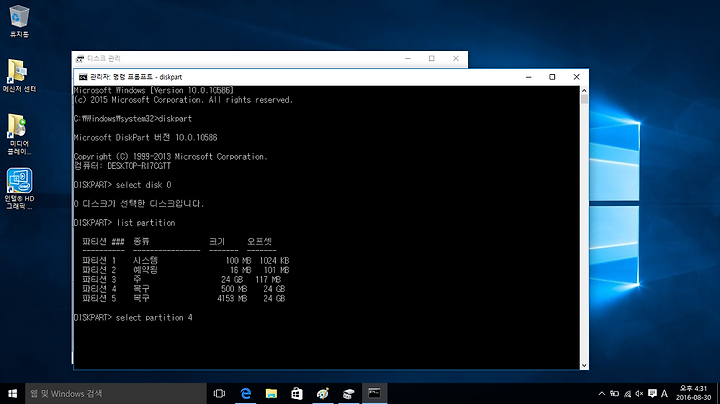Open the Action Center notification icon
This screenshot has height=404, width=720.
[652, 393]
